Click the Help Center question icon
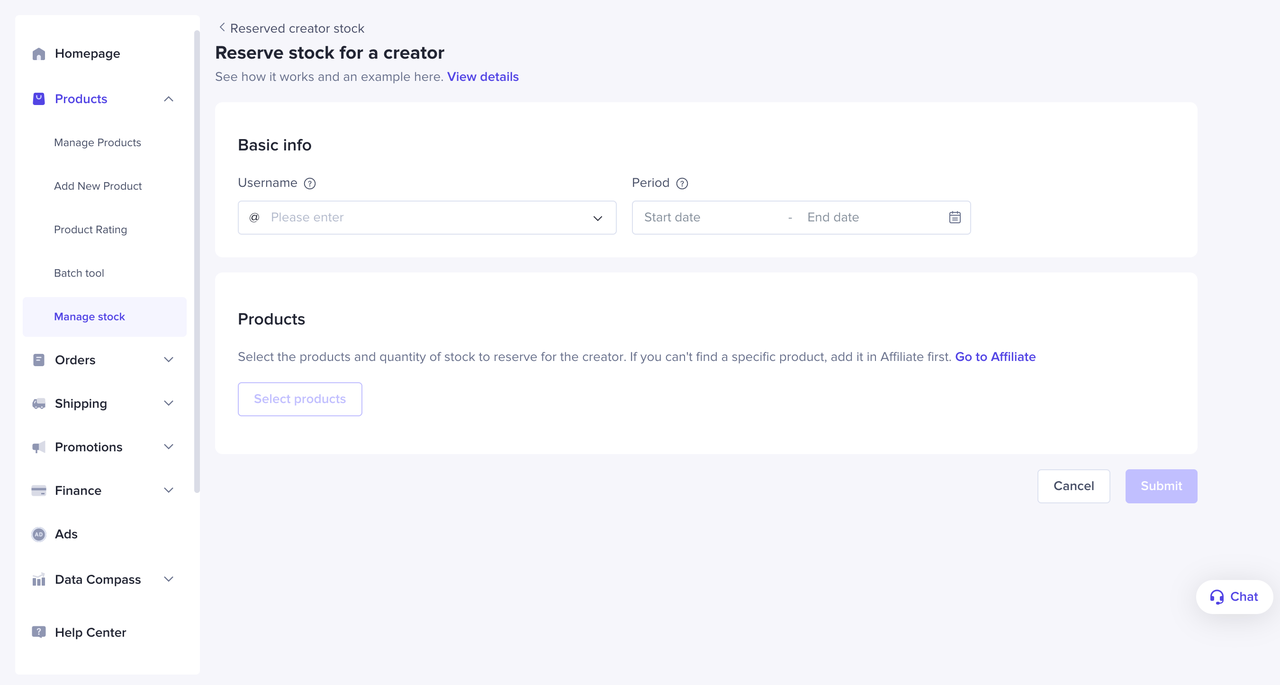 pos(39,632)
